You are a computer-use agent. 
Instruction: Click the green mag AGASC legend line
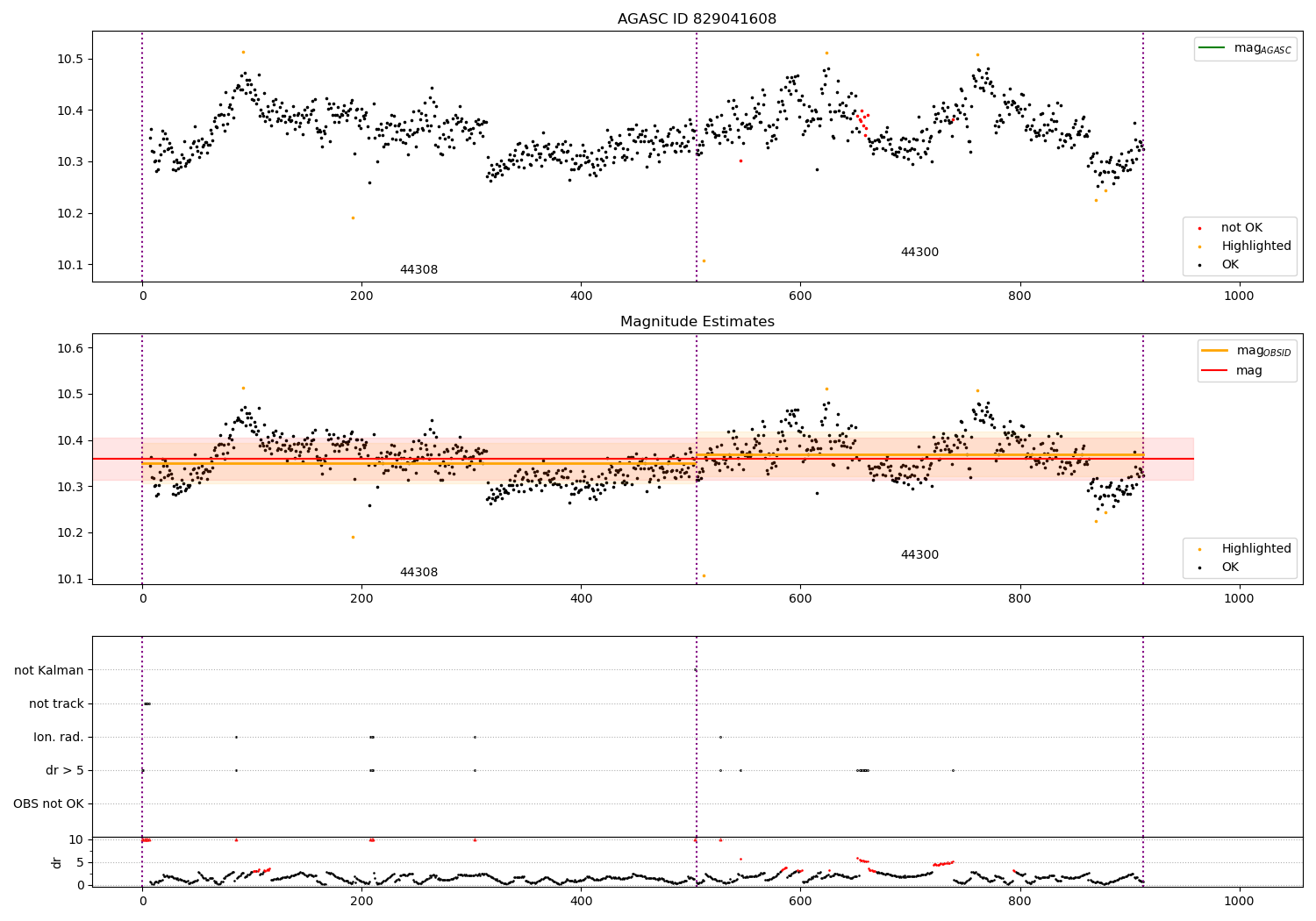[x=1212, y=48]
